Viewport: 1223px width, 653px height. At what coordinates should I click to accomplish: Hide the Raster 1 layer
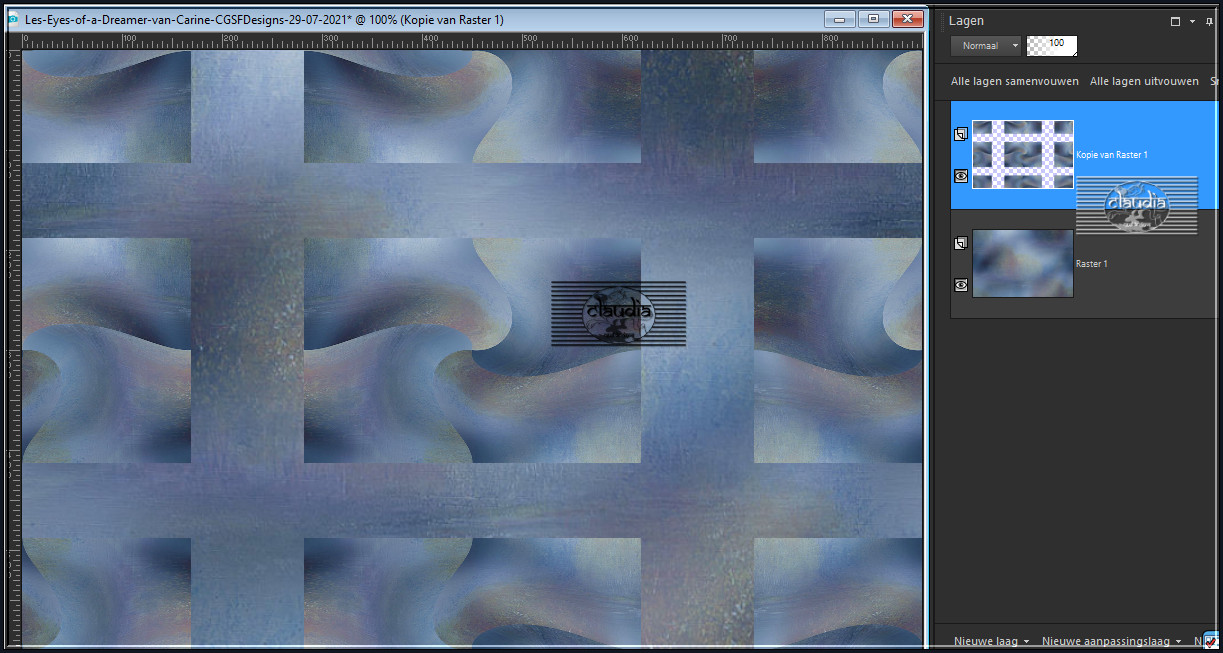(x=961, y=285)
